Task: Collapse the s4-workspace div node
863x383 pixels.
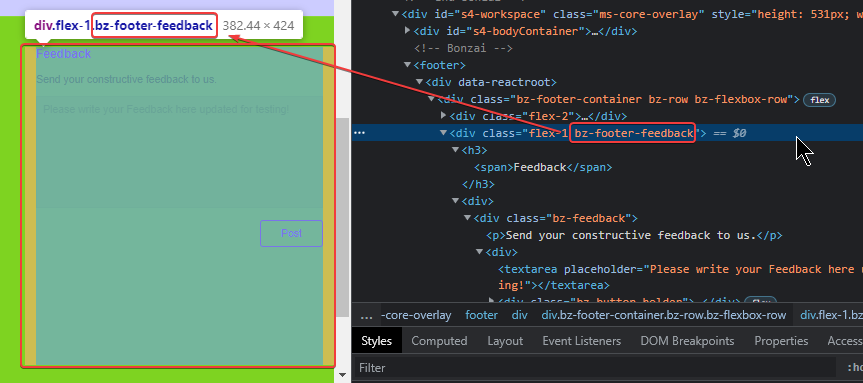Action: pos(395,14)
